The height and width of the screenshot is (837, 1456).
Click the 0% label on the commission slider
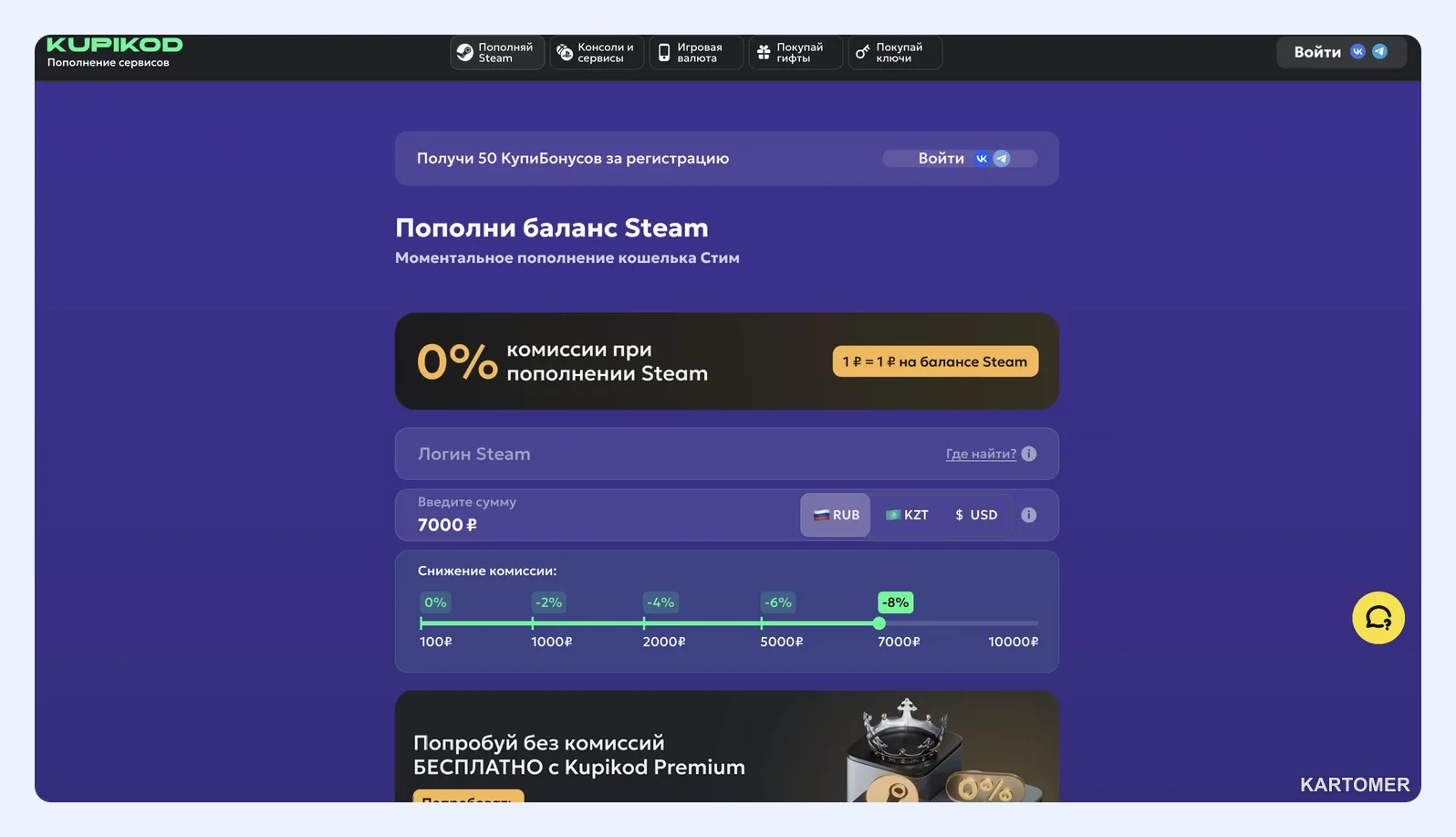tap(435, 602)
